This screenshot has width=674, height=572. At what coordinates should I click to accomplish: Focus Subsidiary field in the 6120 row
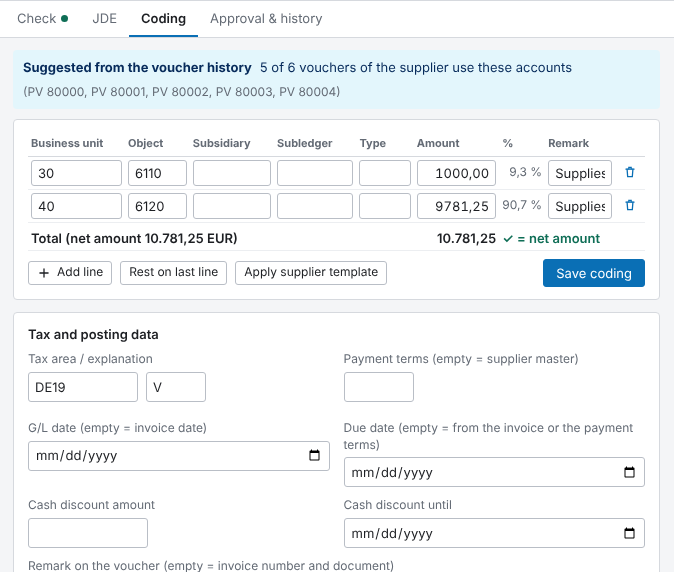pos(232,206)
